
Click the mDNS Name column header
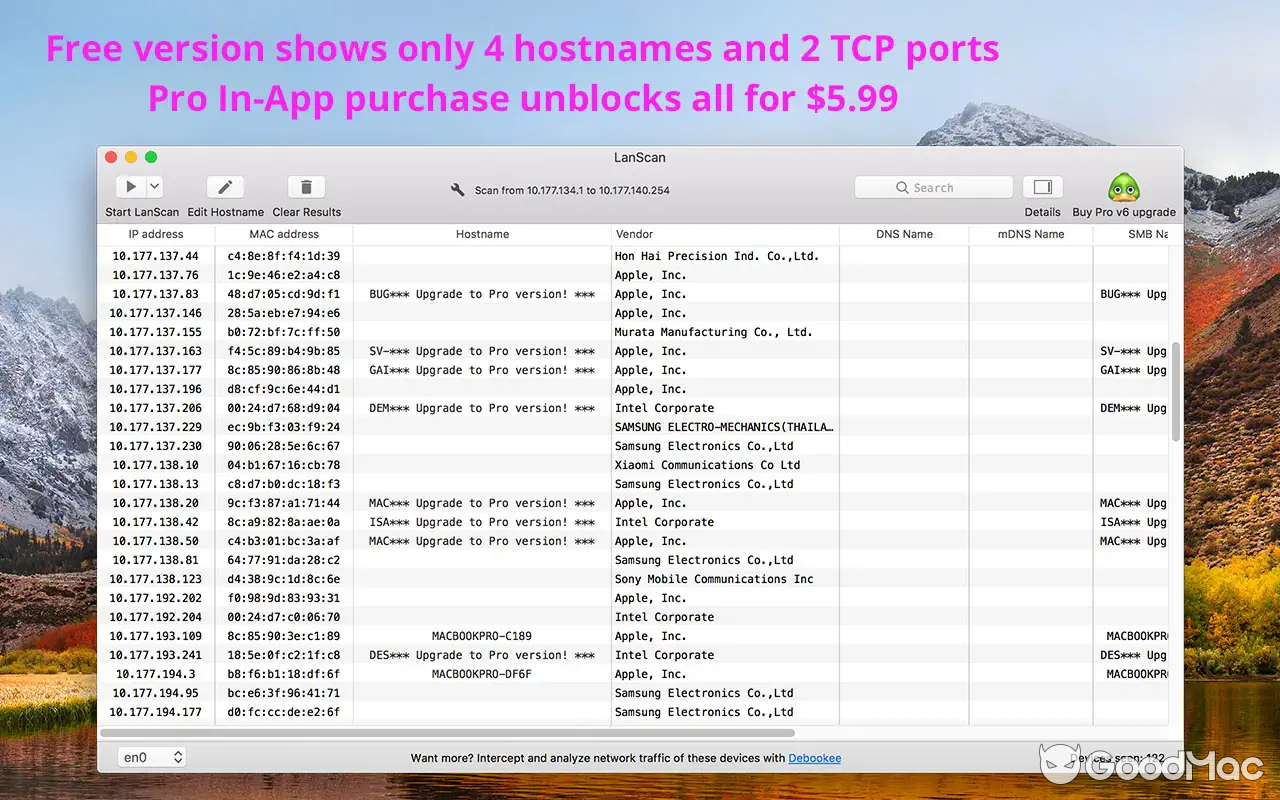pyautogui.click(x=1030, y=234)
